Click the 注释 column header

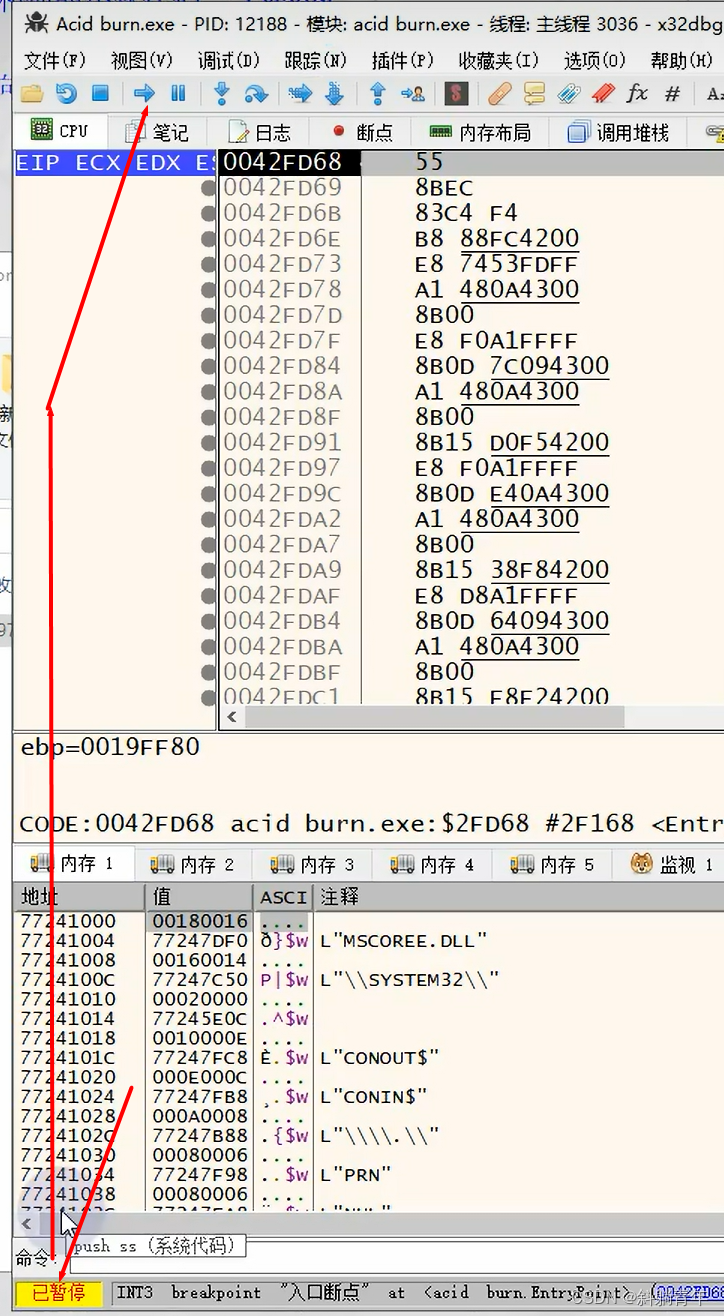point(518,897)
